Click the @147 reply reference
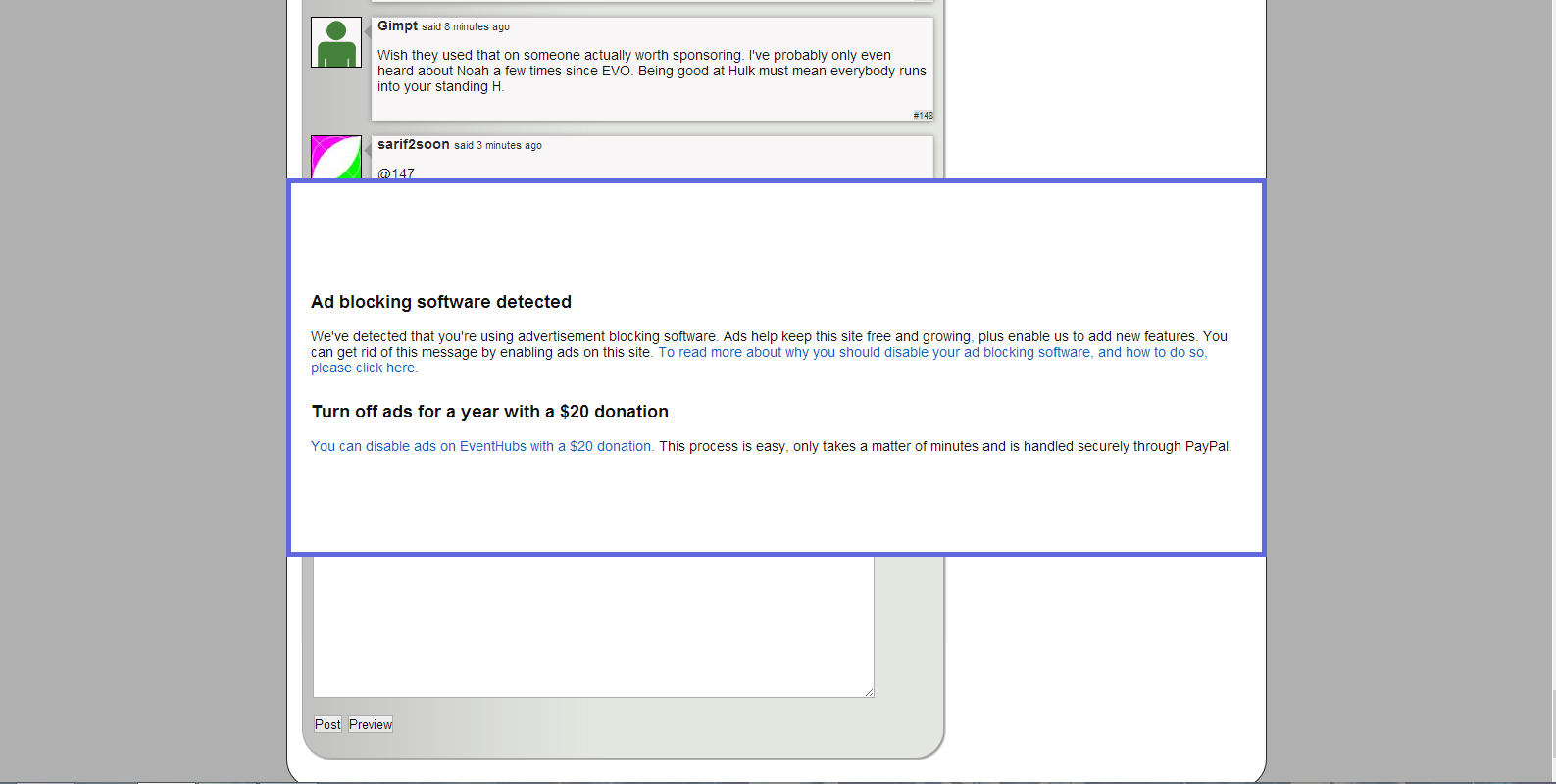This screenshot has width=1556, height=784. tap(396, 173)
